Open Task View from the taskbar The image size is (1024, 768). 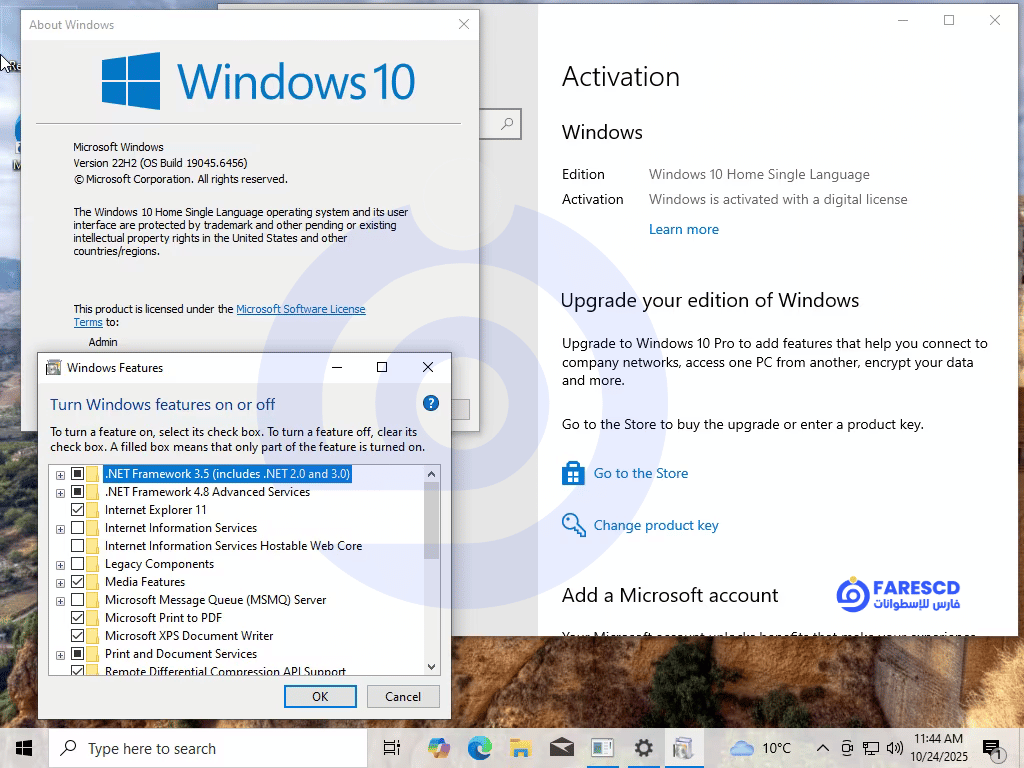pos(392,748)
